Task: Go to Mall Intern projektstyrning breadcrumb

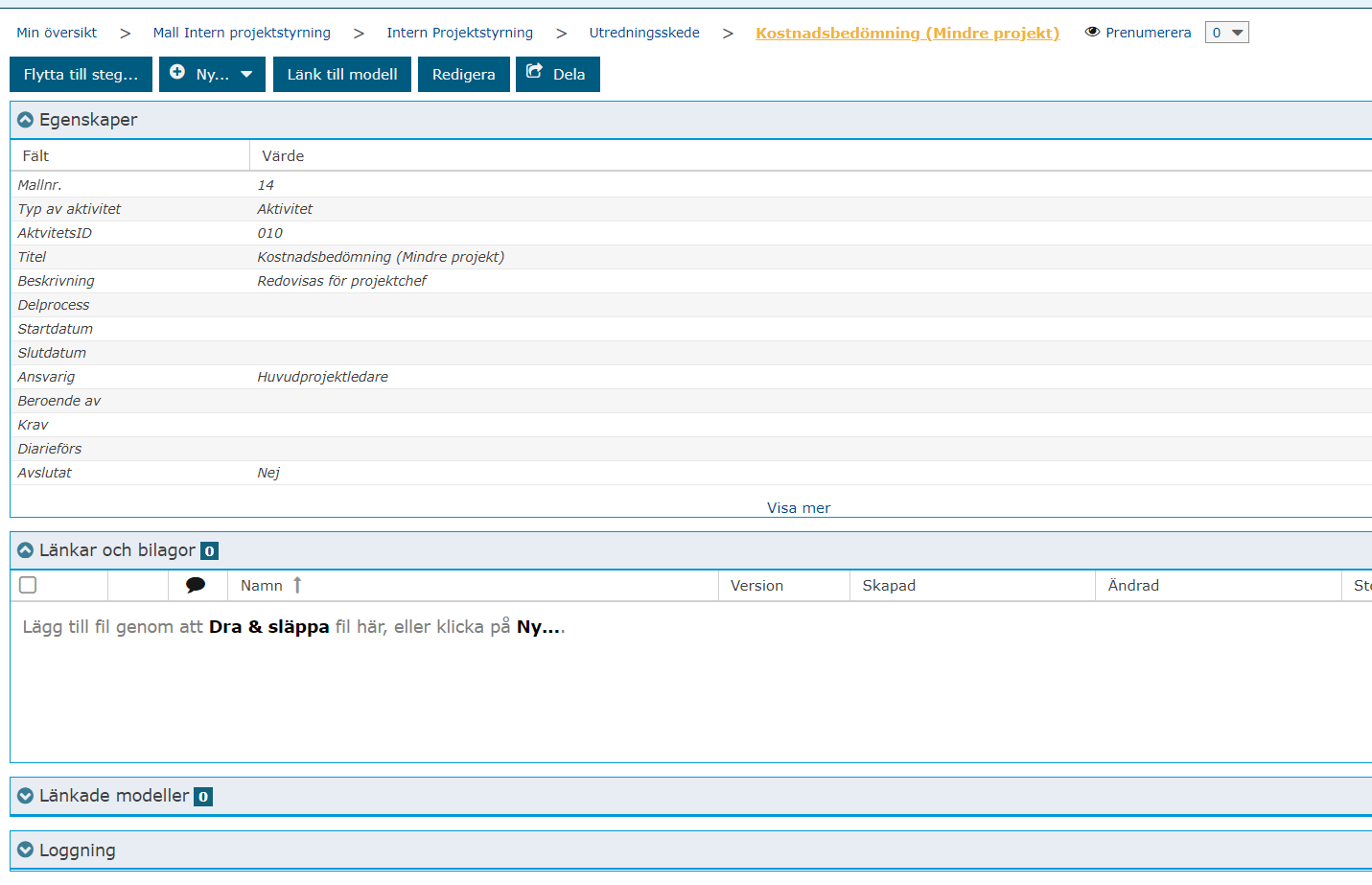Action: pos(242,33)
